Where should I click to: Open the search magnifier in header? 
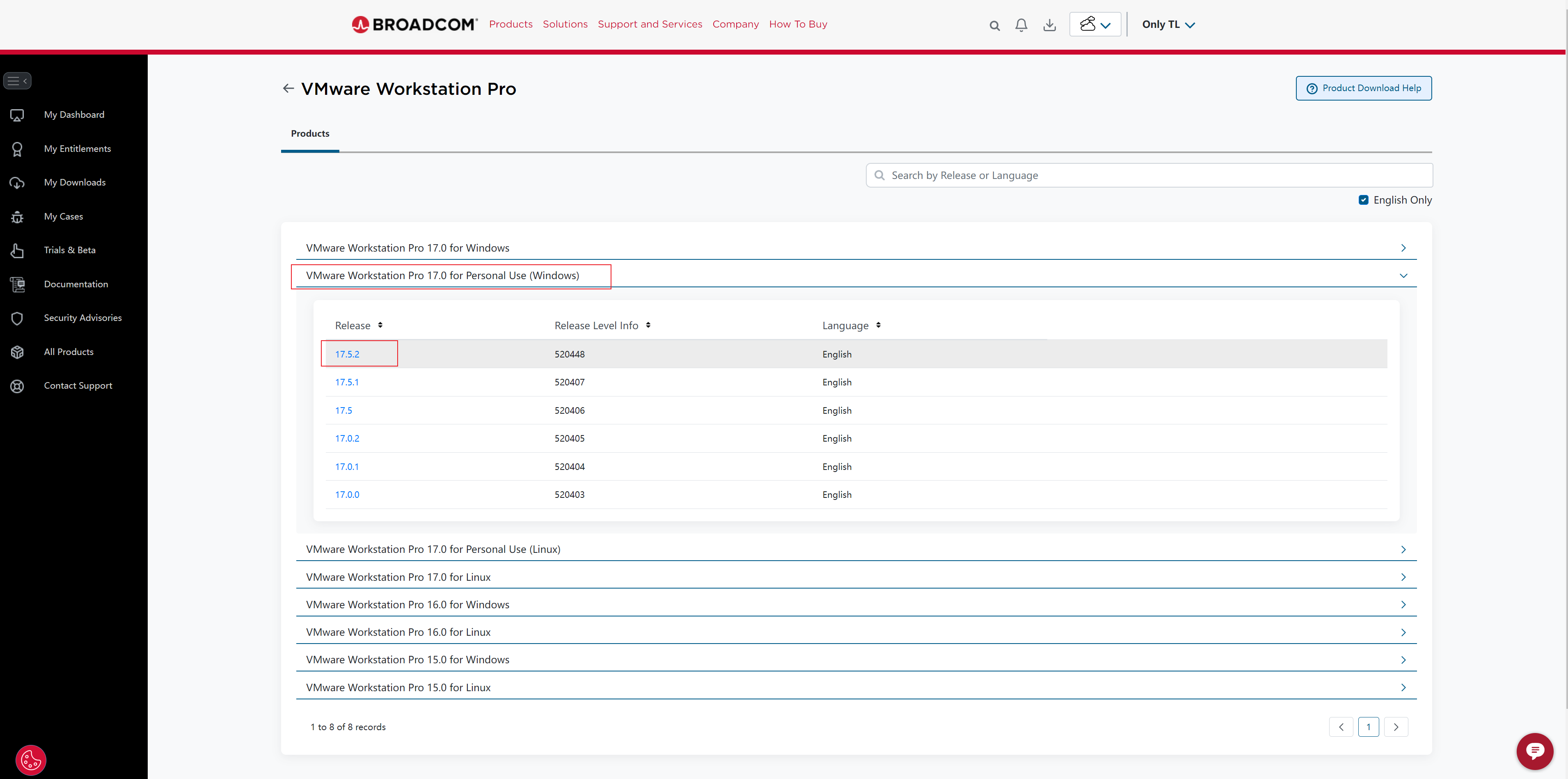(995, 25)
